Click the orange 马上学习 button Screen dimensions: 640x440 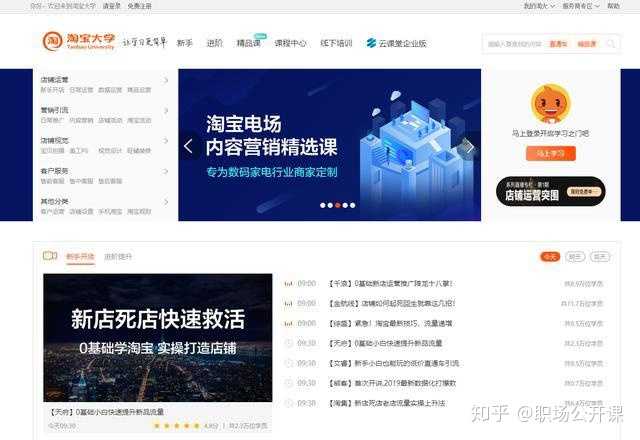pyautogui.click(x=551, y=153)
